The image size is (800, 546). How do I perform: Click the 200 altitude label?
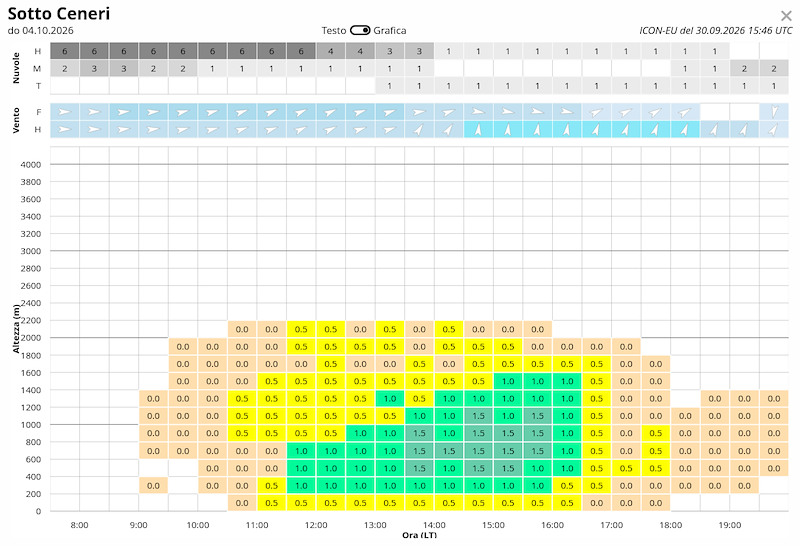(x=34, y=494)
